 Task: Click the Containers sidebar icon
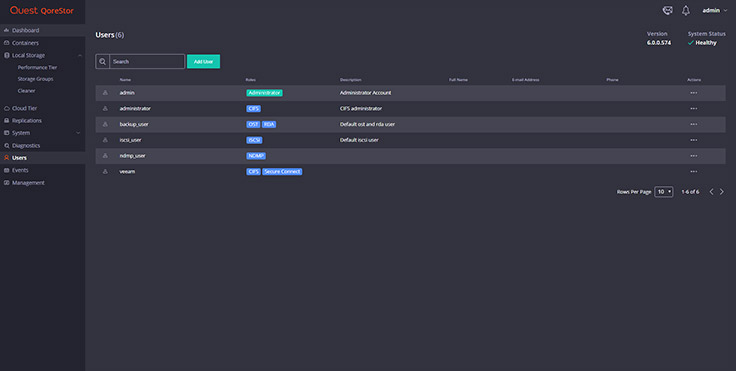7,43
